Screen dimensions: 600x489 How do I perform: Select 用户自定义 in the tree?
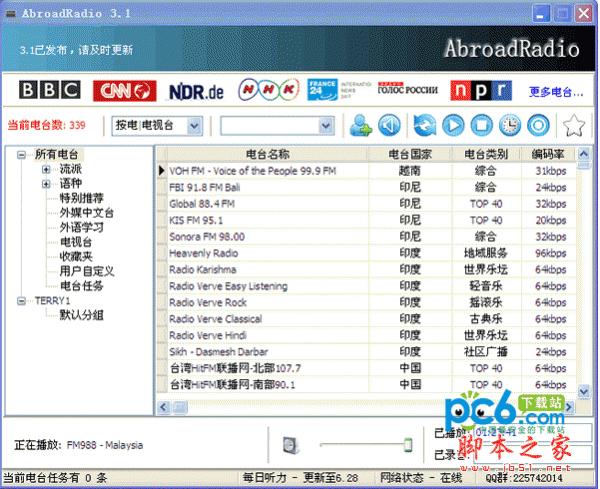click(x=87, y=271)
